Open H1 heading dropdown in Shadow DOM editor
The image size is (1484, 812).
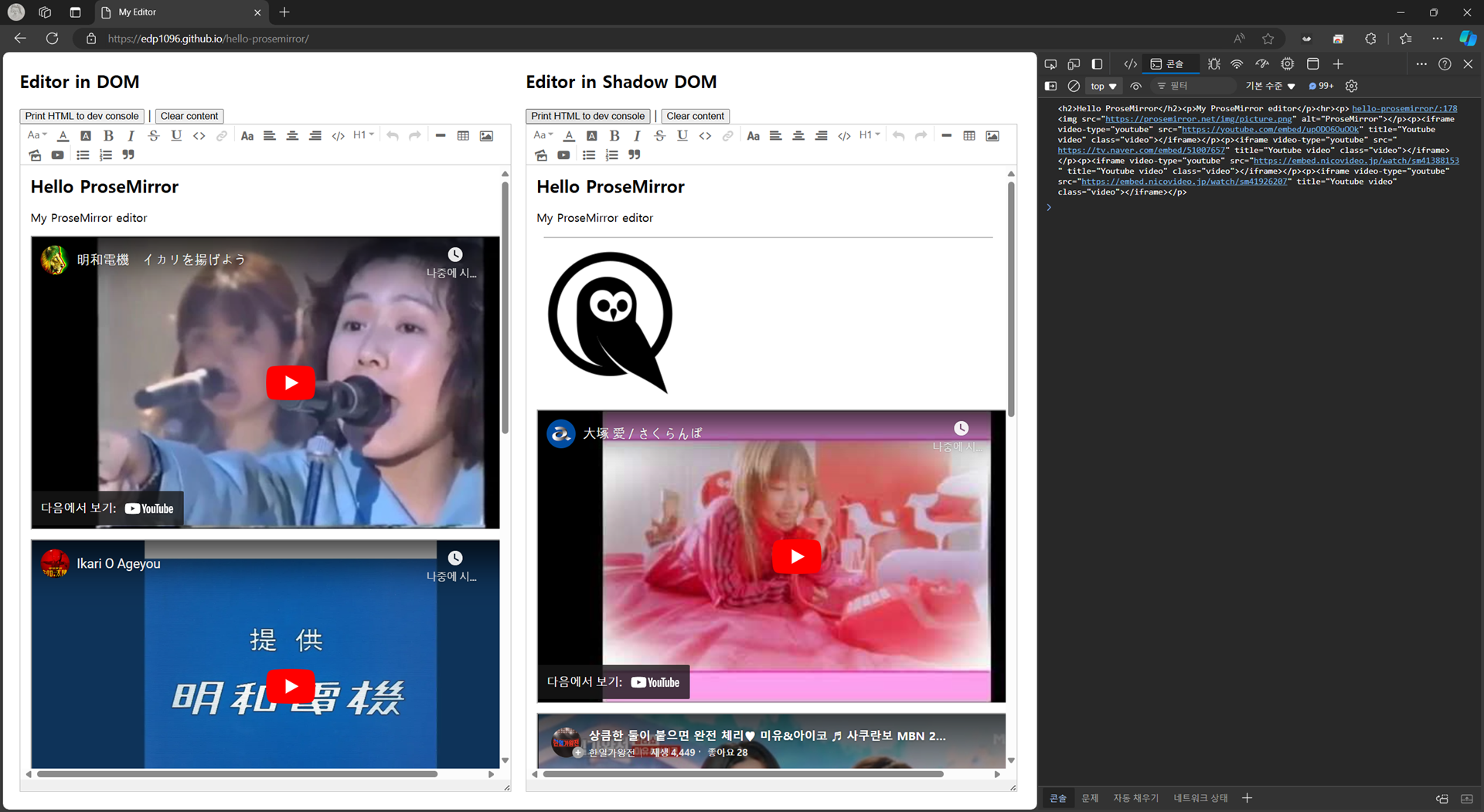pyautogui.click(x=870, y=135)
